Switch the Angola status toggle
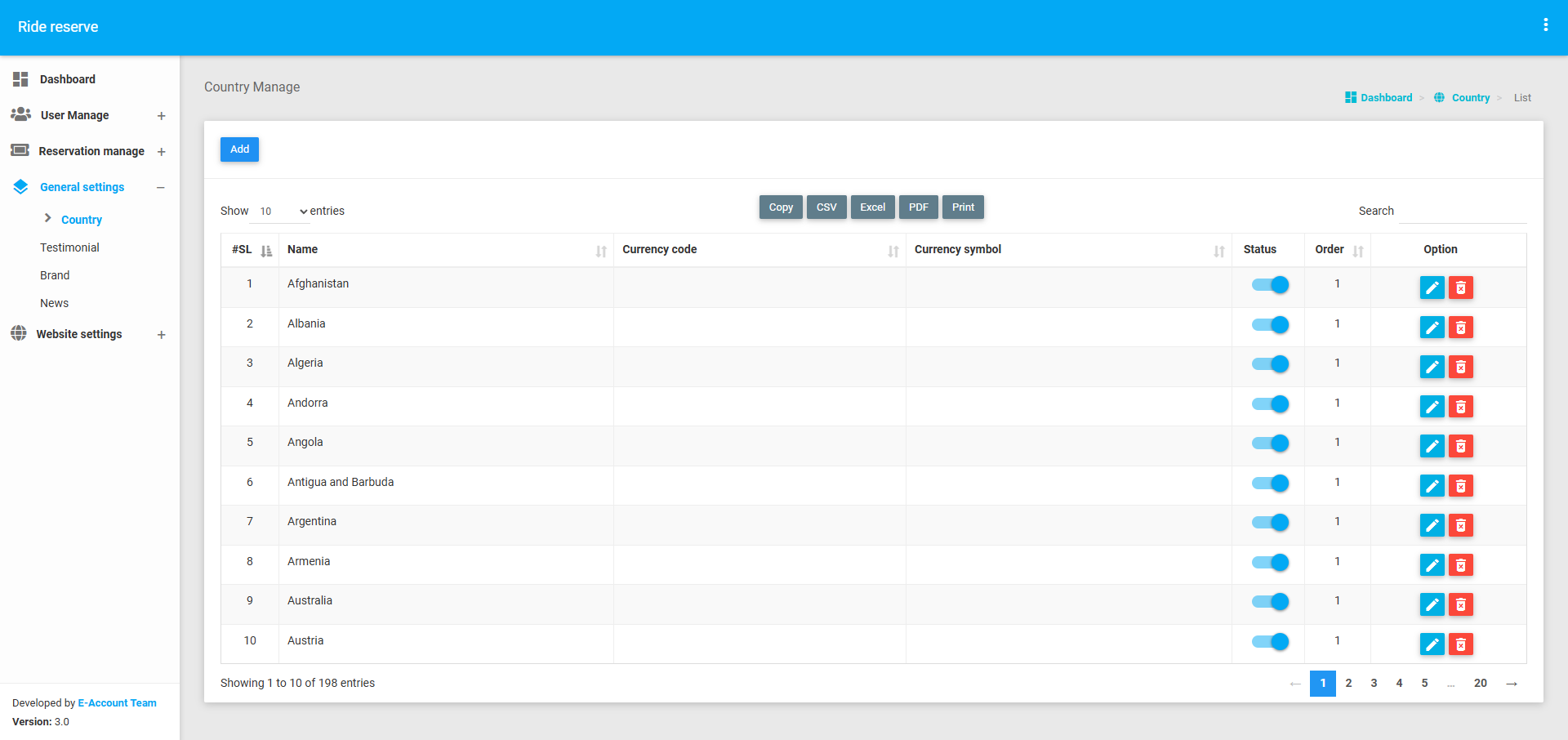Image resolution: width=1568 pixels, height=740 pixels. 1270,444
